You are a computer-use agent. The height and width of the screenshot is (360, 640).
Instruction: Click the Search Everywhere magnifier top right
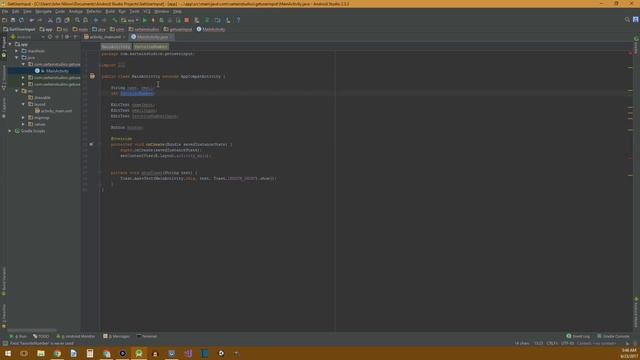click(627, 20)
